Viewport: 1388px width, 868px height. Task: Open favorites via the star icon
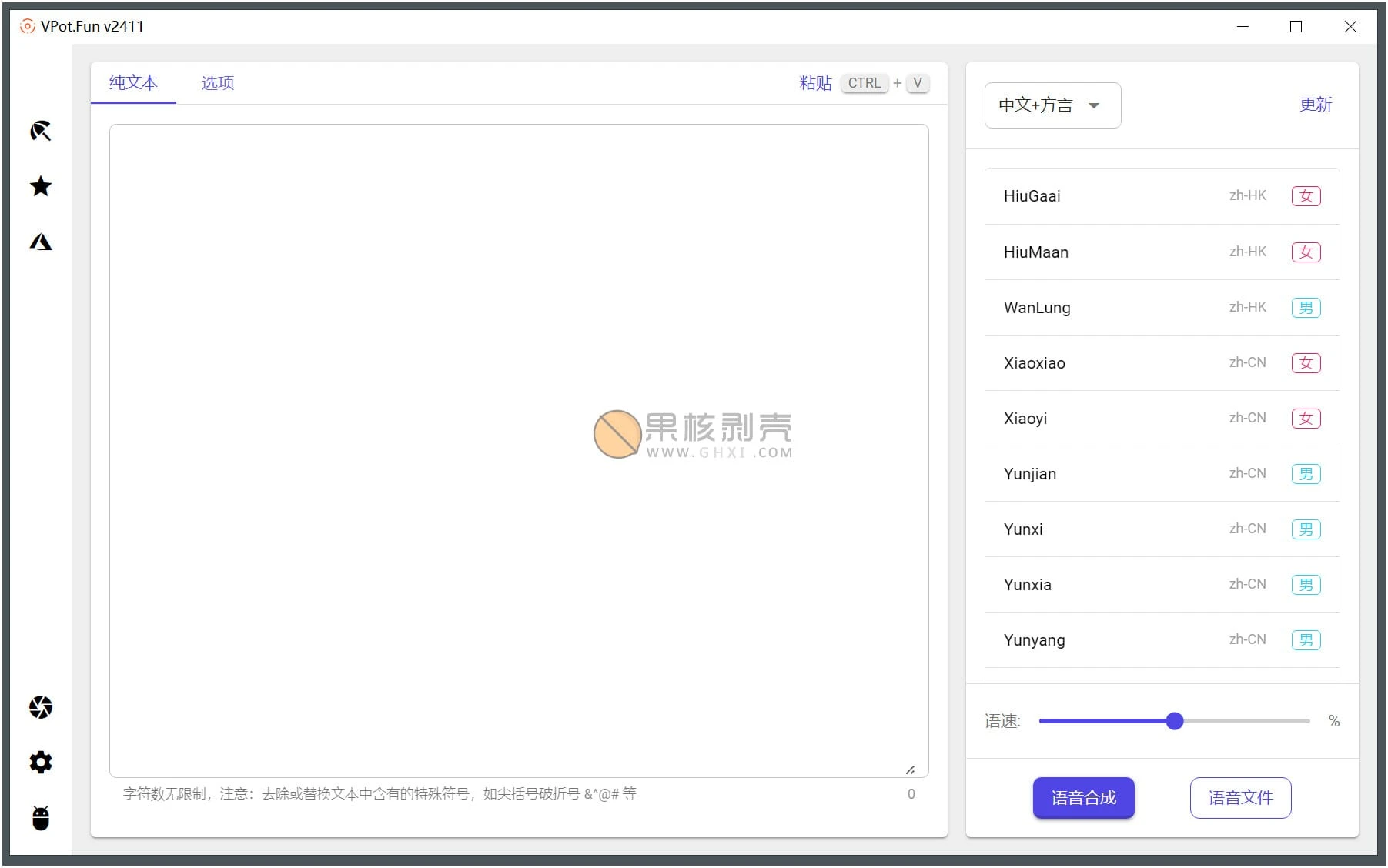40,186
